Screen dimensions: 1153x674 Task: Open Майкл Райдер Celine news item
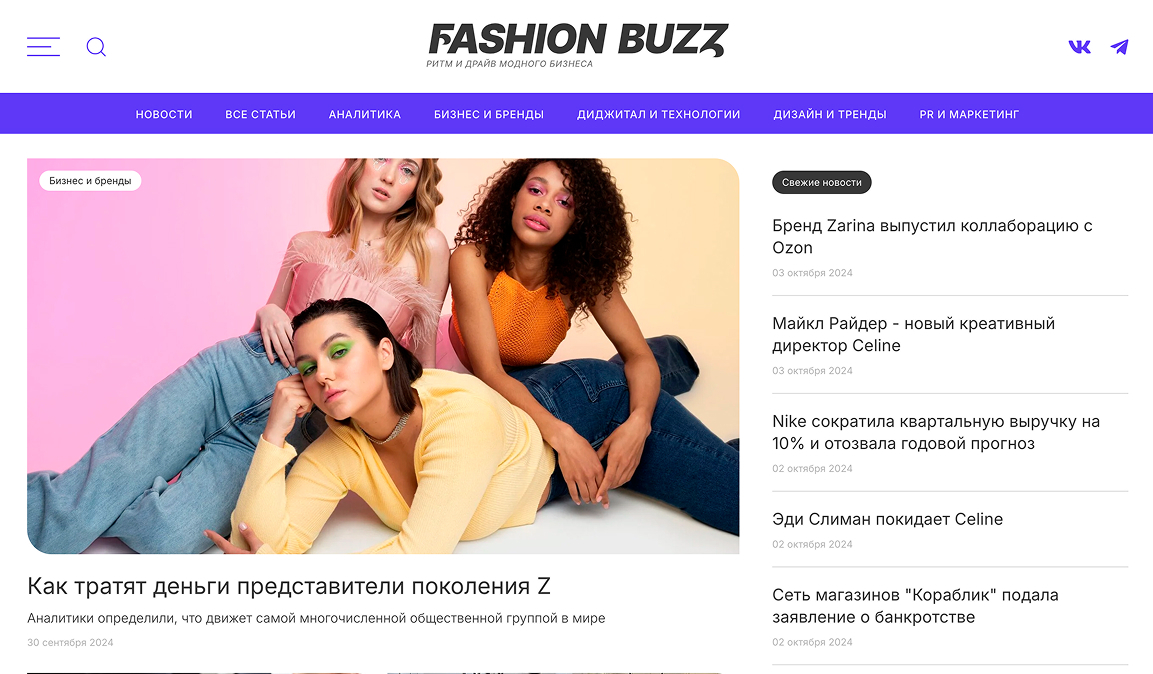coord(913,334)
